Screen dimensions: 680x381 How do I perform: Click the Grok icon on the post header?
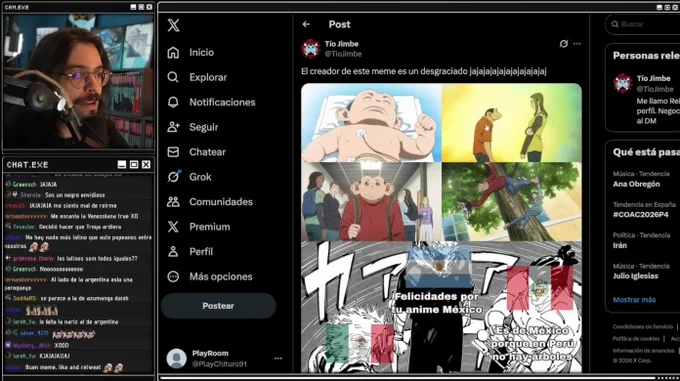[563, 44]
